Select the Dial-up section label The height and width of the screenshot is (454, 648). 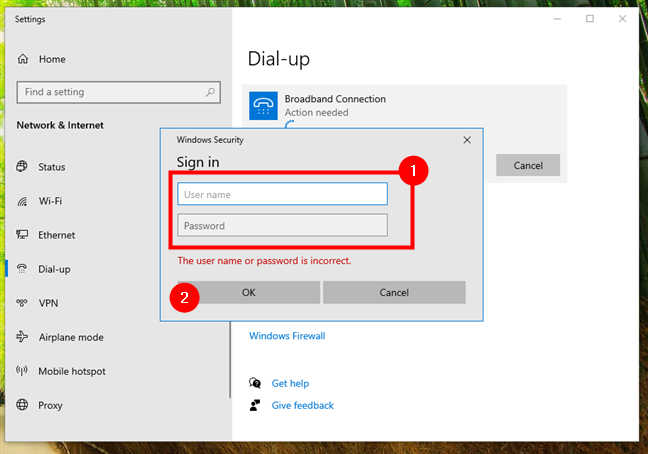tap(54, 269)
